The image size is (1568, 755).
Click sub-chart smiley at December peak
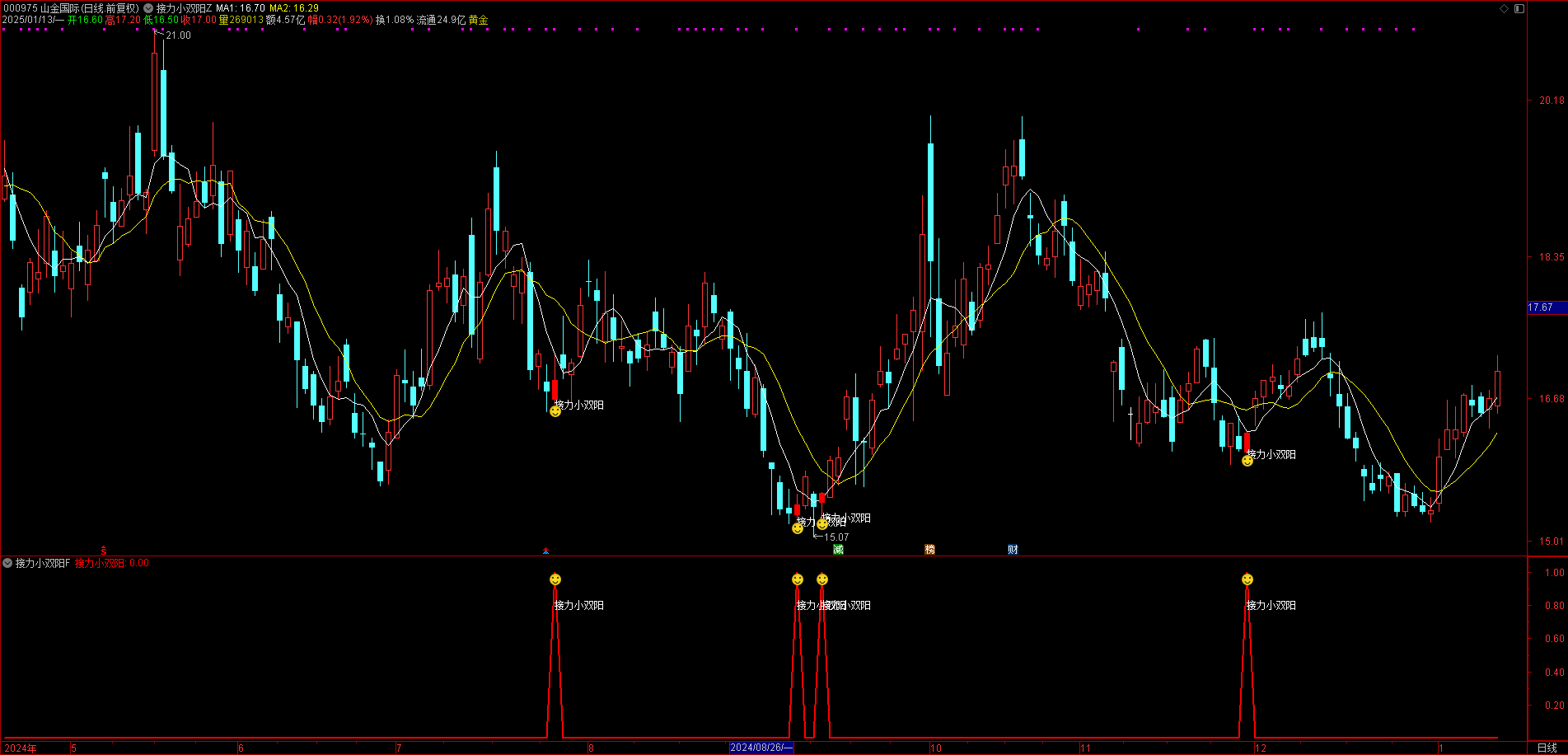click(1247, 579)
